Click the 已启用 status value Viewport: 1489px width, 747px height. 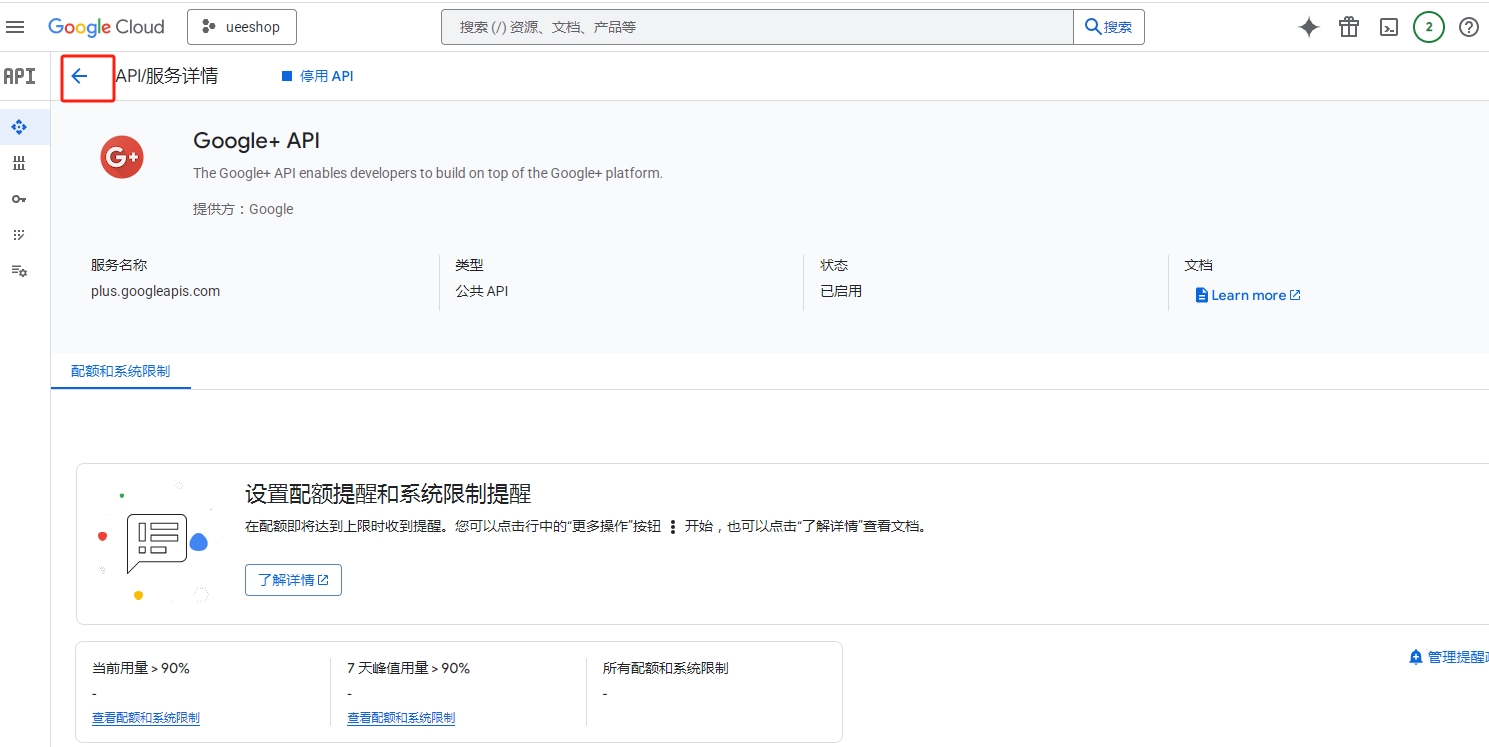click(x=841, y=291)
